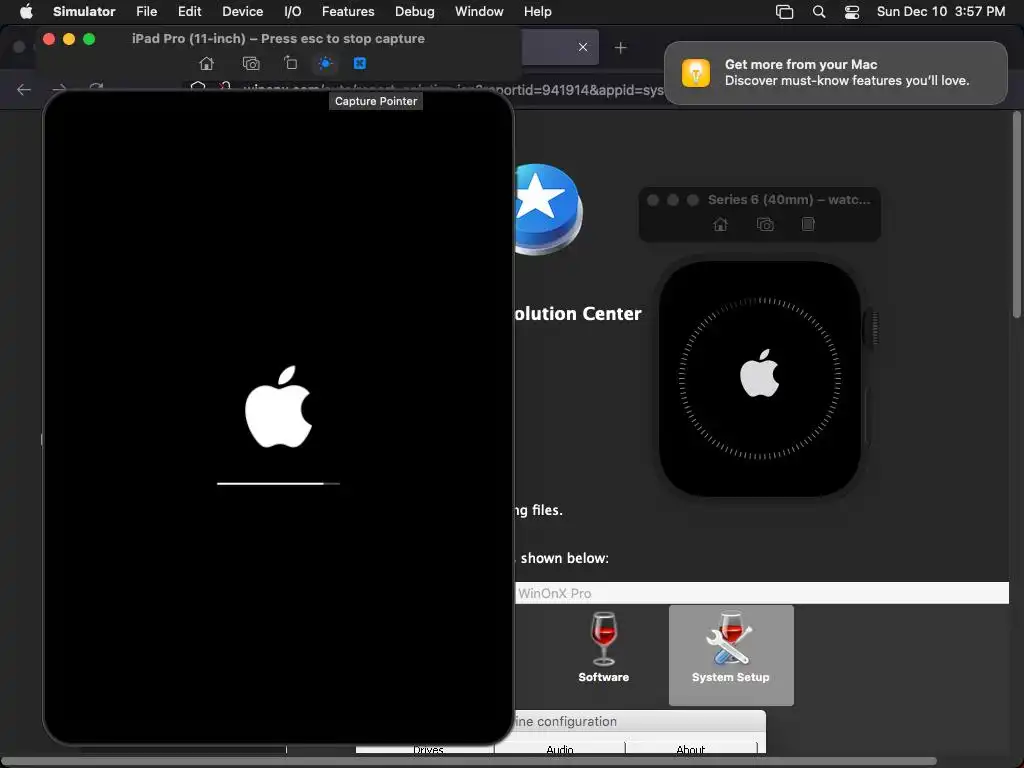Rotate the iPad Pro simulator
The height and width of the screenshot is (768, 1024).
(291, 63)
